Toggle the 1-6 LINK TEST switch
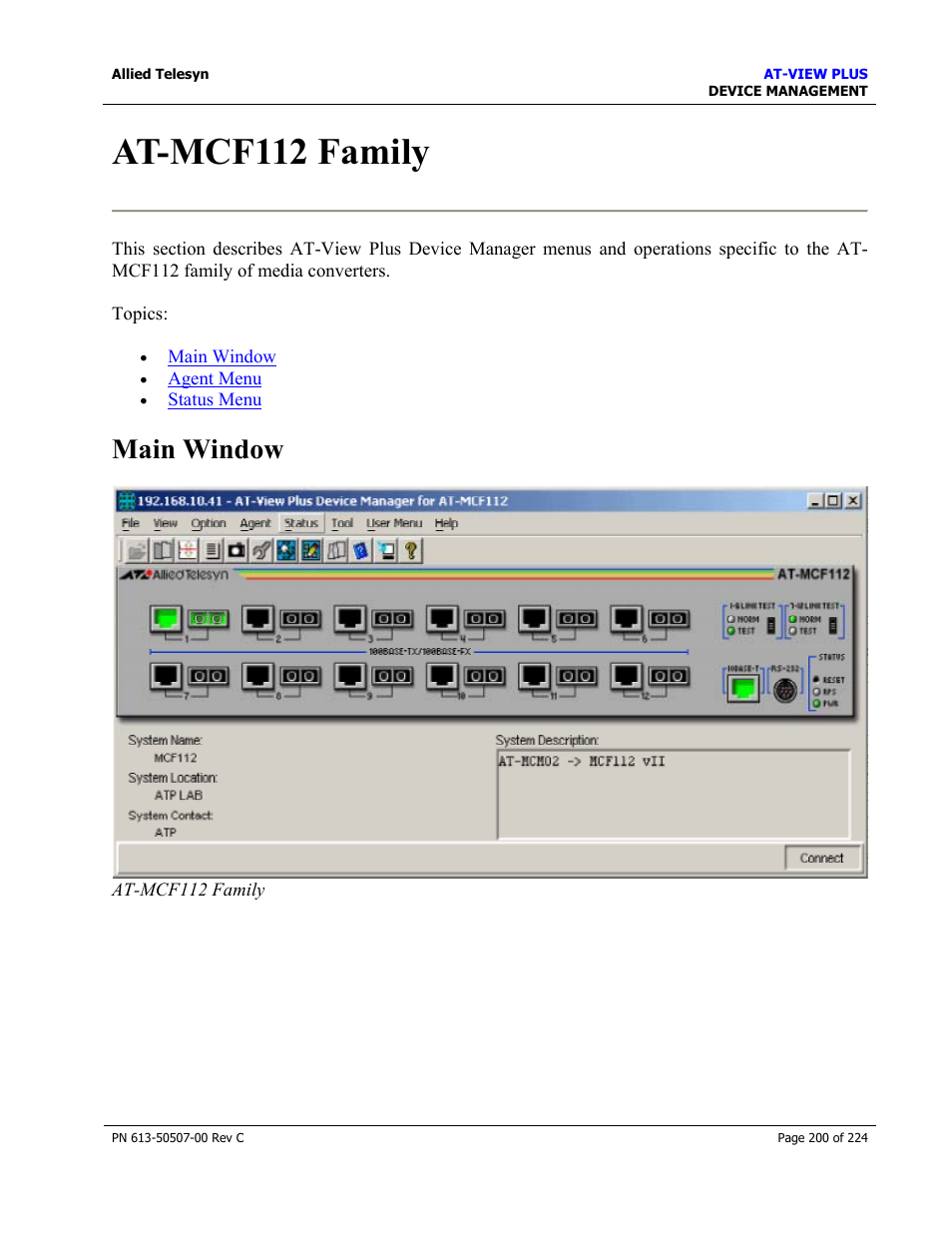Image resolution: width=952 pixels, height=1233 pixels. coord(770,626)
